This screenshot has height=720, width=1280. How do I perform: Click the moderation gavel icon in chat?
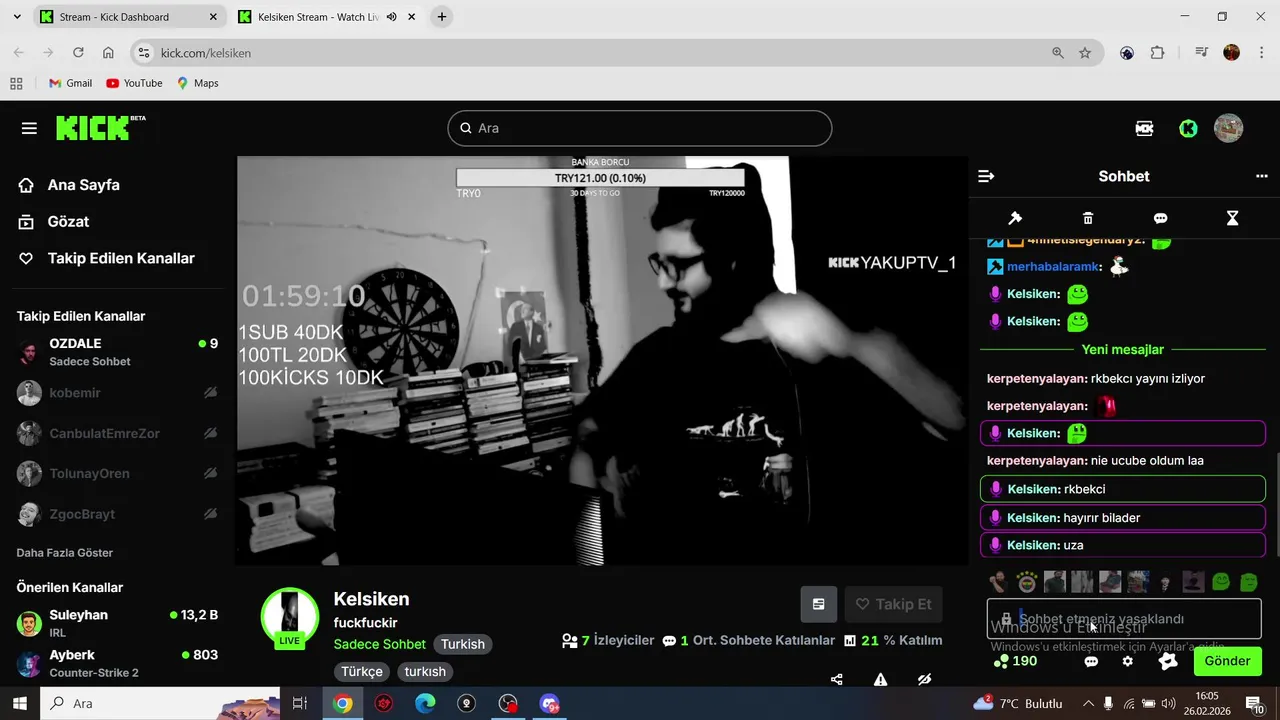(1014, 218)
